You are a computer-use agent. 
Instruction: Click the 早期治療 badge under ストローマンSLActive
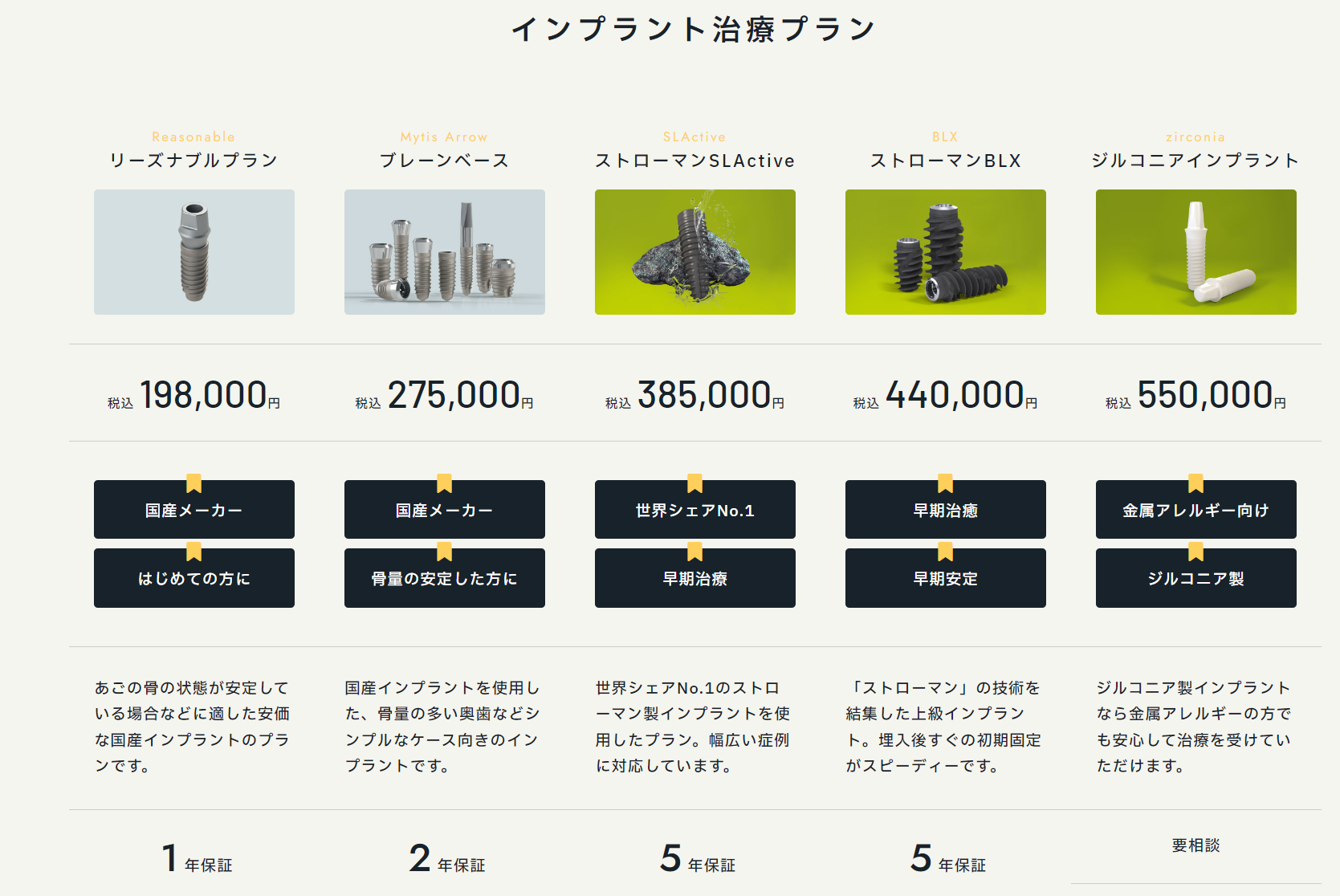695,577
